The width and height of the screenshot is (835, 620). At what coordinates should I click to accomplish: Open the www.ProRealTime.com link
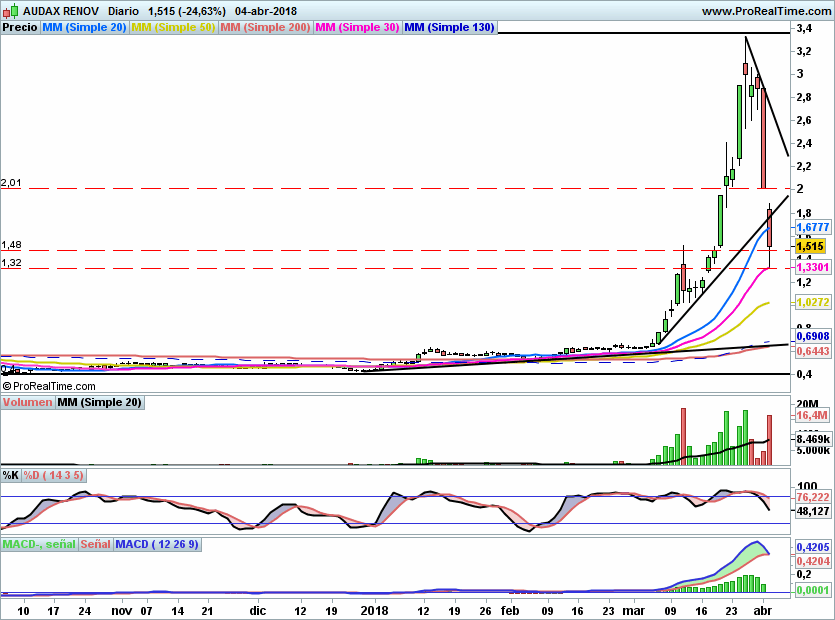(766, 11)
